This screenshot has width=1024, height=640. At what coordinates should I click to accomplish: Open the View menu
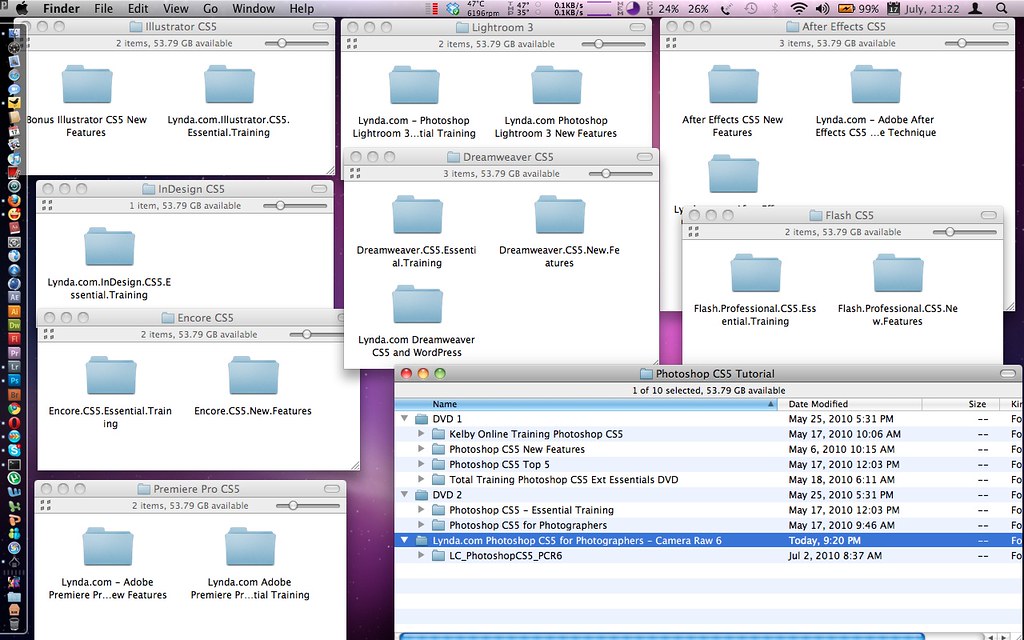[x=175, y=8]
